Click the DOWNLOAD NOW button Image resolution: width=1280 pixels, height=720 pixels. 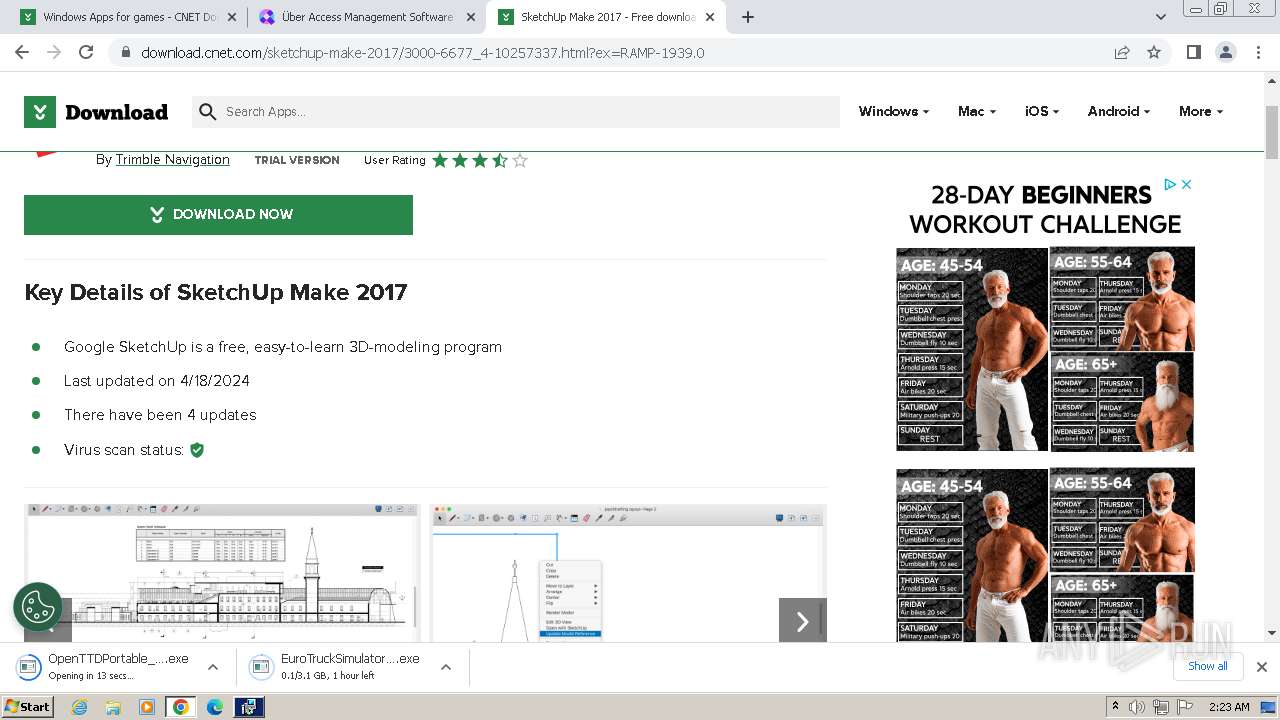point(218,215)
